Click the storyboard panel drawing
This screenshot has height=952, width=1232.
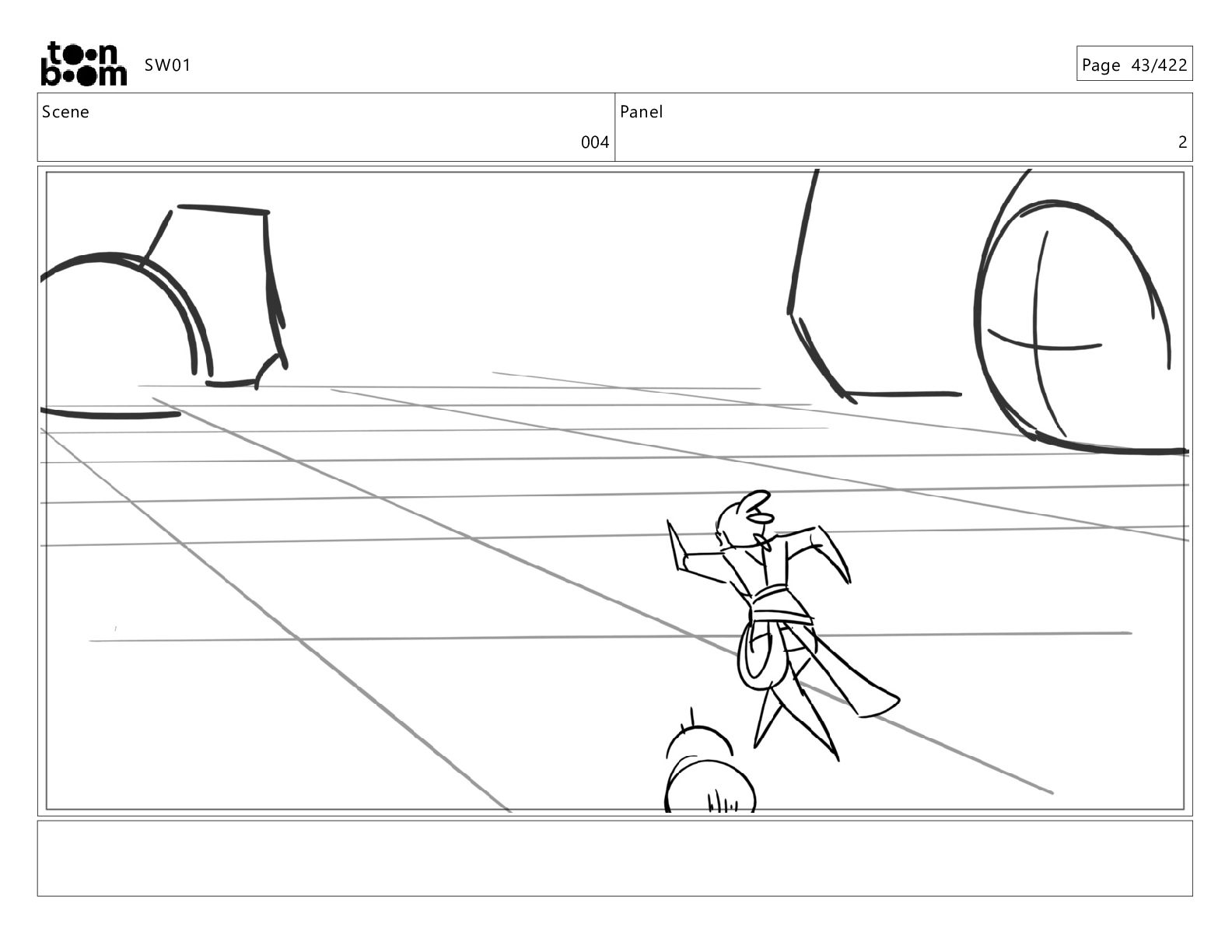(x=614, y=491)
